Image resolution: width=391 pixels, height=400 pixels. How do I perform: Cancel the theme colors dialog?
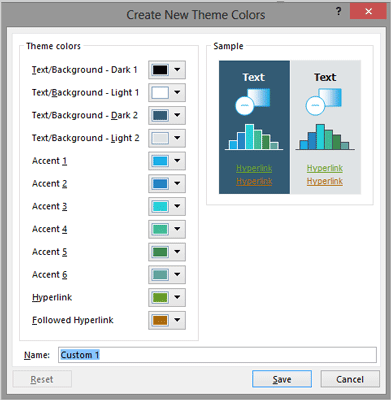click(350, 379)
